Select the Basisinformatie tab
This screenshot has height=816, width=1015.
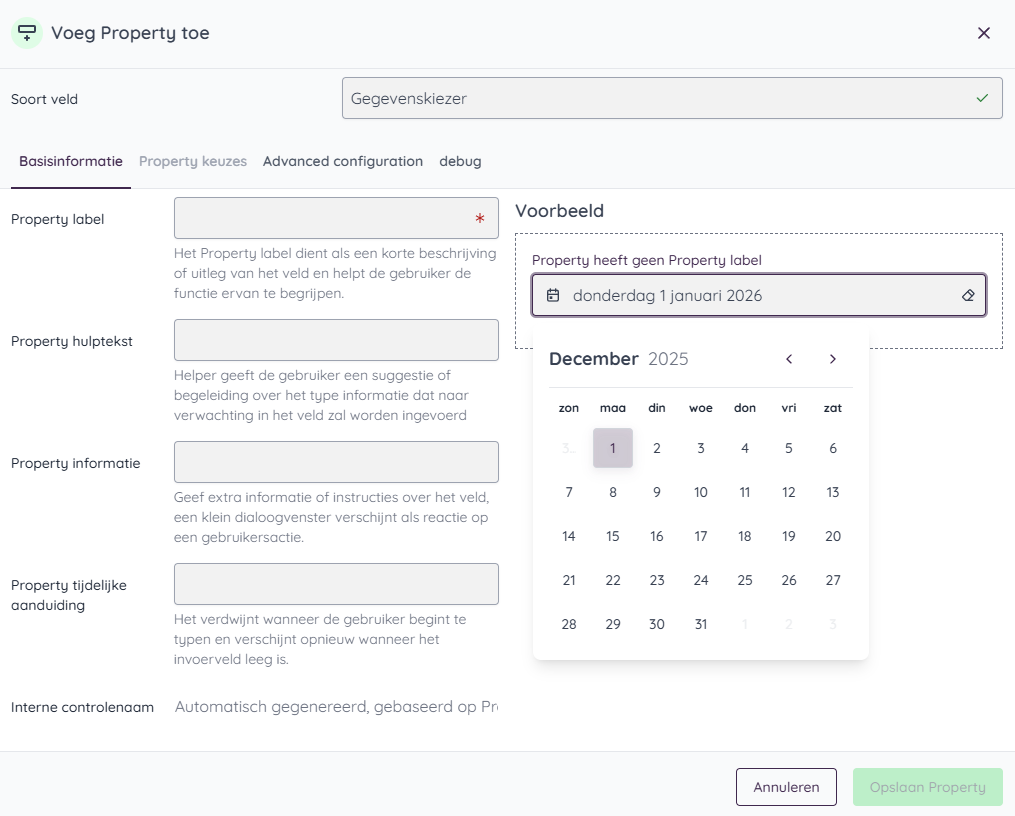click(x=71, y=161)
